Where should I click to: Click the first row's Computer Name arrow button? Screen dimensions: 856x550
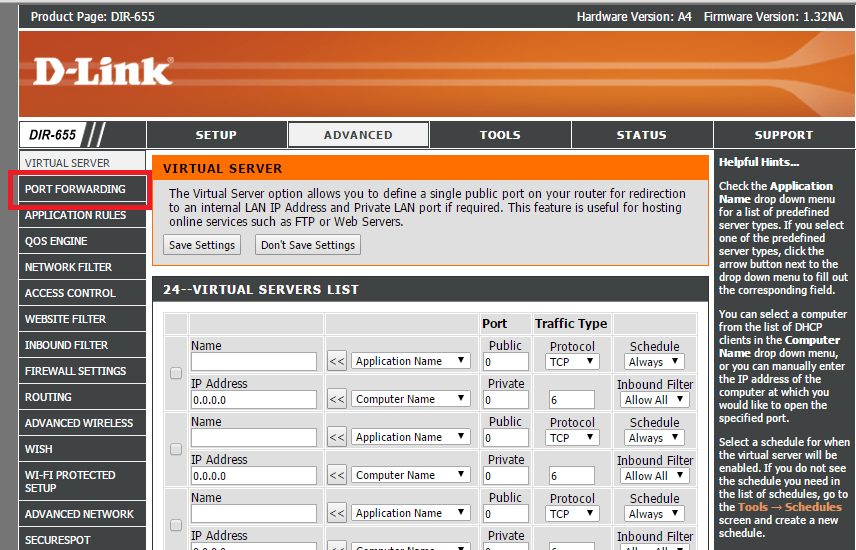click(x=337, y=399)
